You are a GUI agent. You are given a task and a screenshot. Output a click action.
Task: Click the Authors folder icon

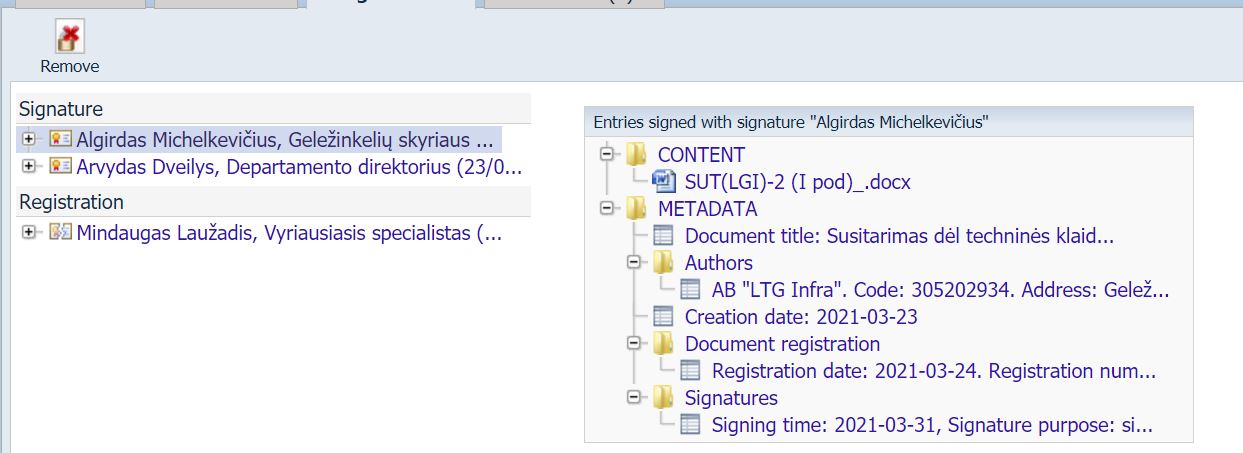click(663, 263)
